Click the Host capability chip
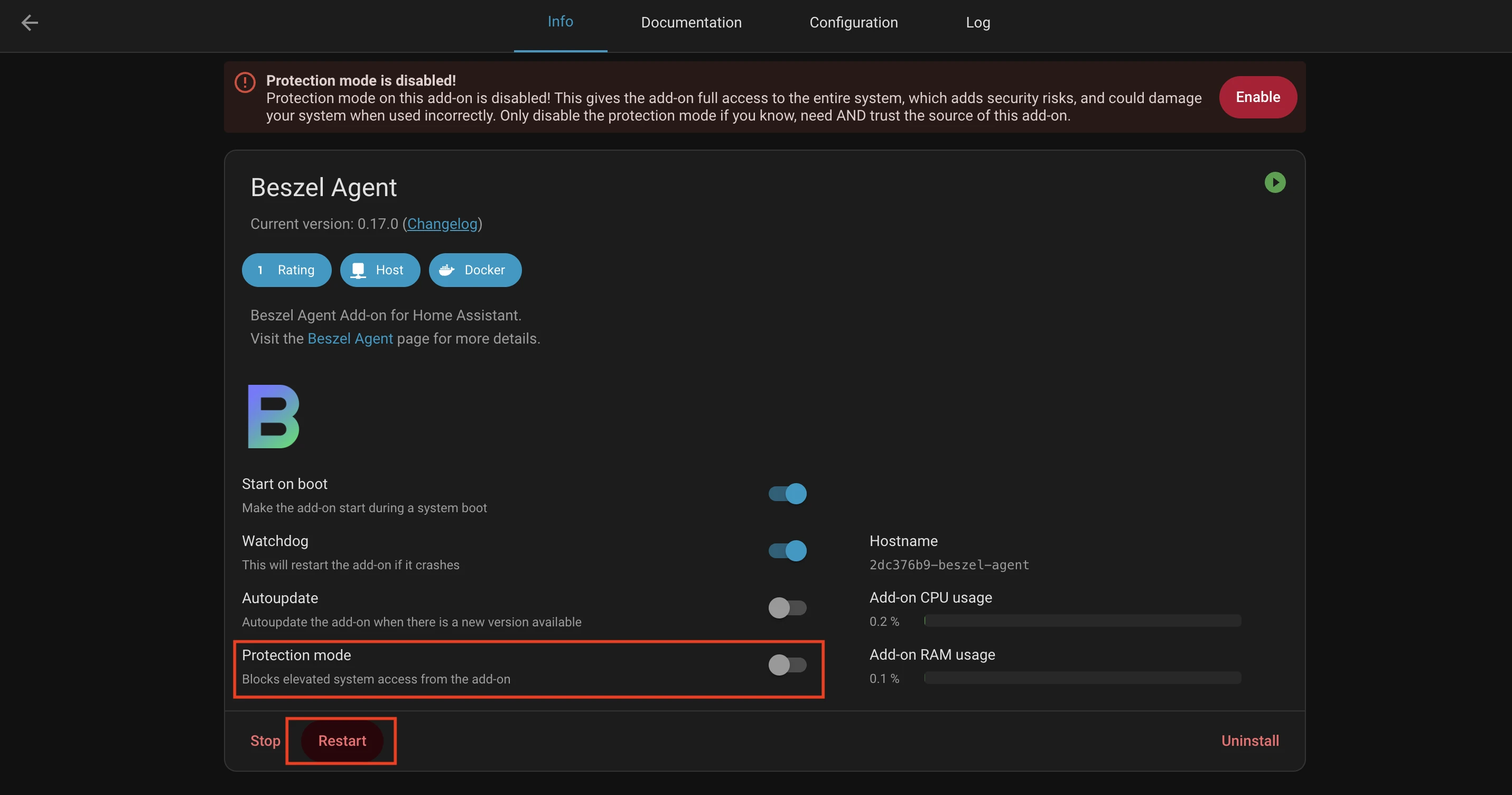Screen dimensions: 1512x795 point(380,270)
